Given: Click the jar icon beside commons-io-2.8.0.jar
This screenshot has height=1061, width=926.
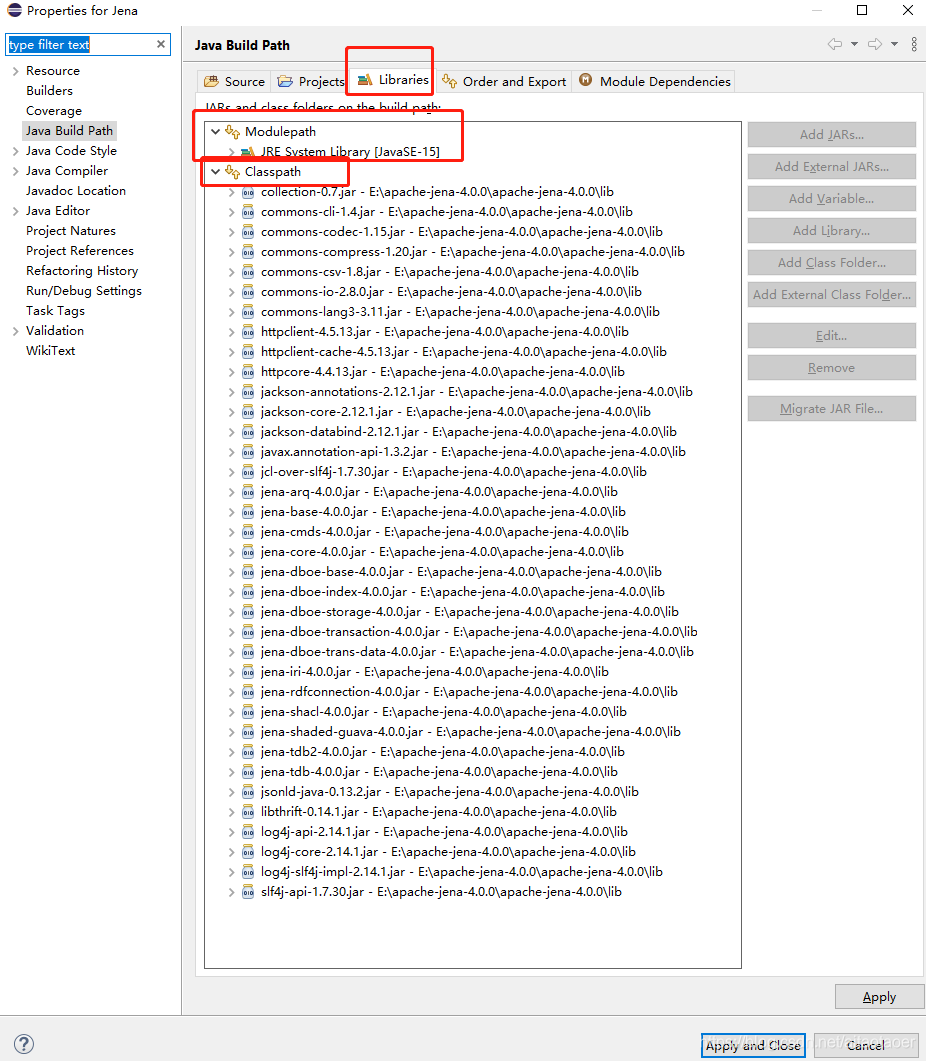Looking at the screenshot, I should [x=248, y=292].
